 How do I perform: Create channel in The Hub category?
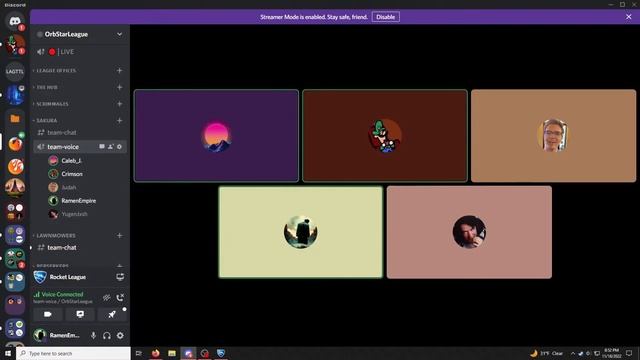pyautogui.click(x=119, y=87)
